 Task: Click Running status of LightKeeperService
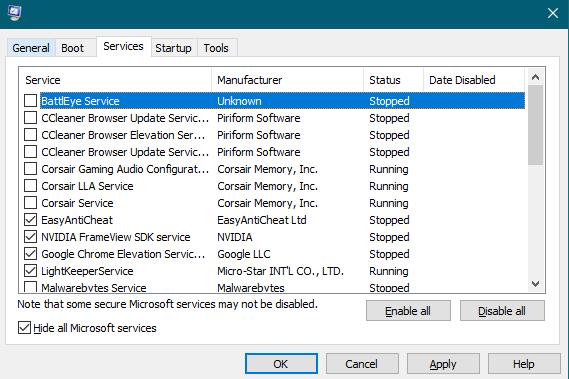click(389, 271)
